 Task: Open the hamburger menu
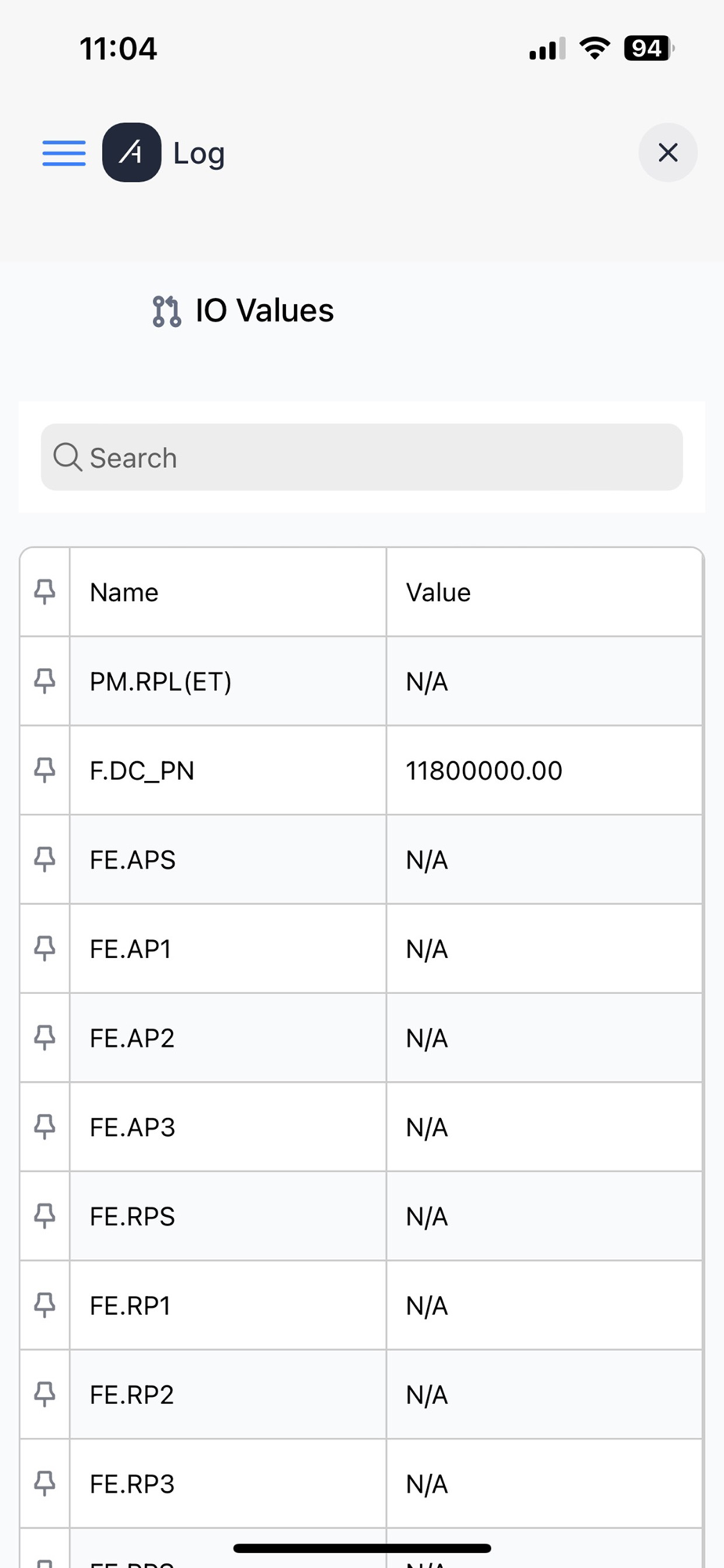63,153
